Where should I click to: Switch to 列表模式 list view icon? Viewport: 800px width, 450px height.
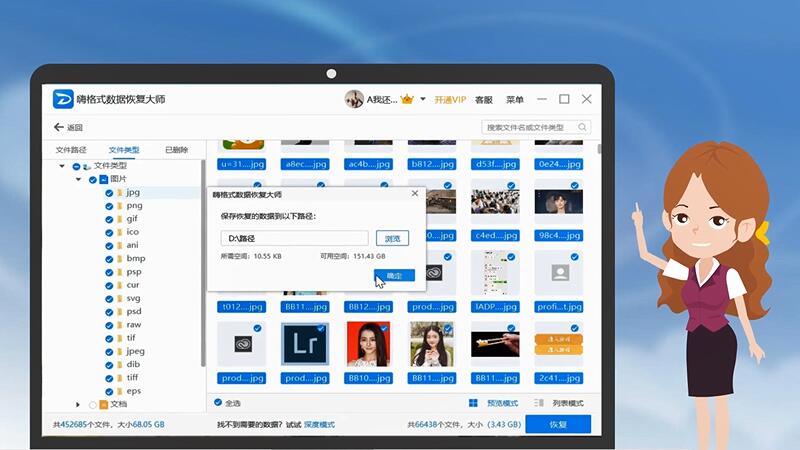pos(539,403)
